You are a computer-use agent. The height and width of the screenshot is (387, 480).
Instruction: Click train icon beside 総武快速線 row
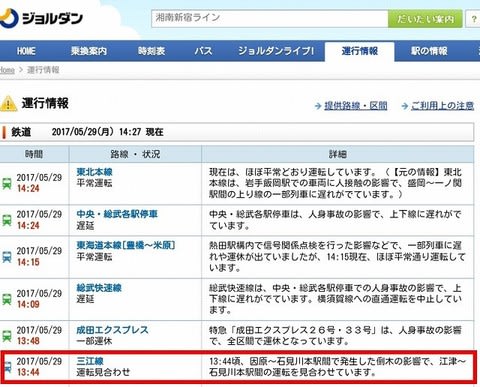tap(7, 299)
